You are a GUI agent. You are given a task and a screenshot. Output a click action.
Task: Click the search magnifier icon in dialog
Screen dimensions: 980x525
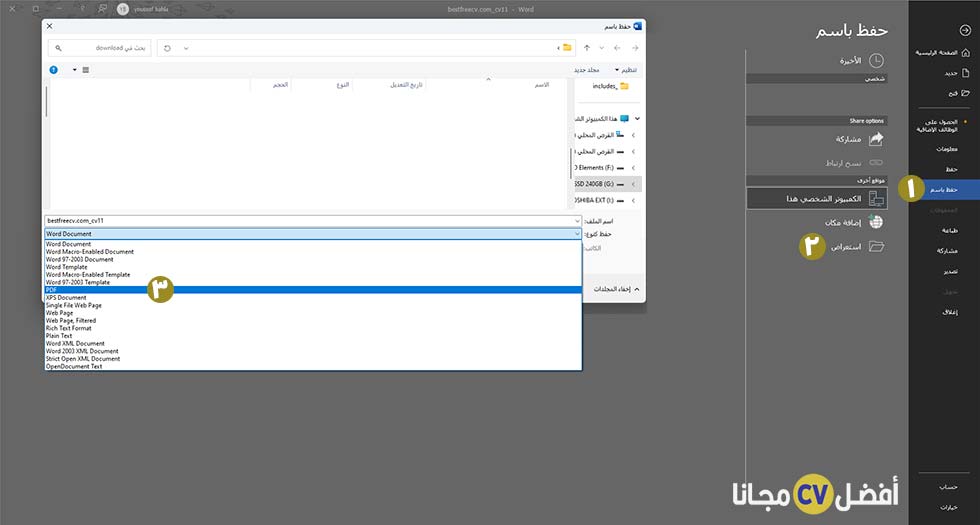click(x=59, y=48)
